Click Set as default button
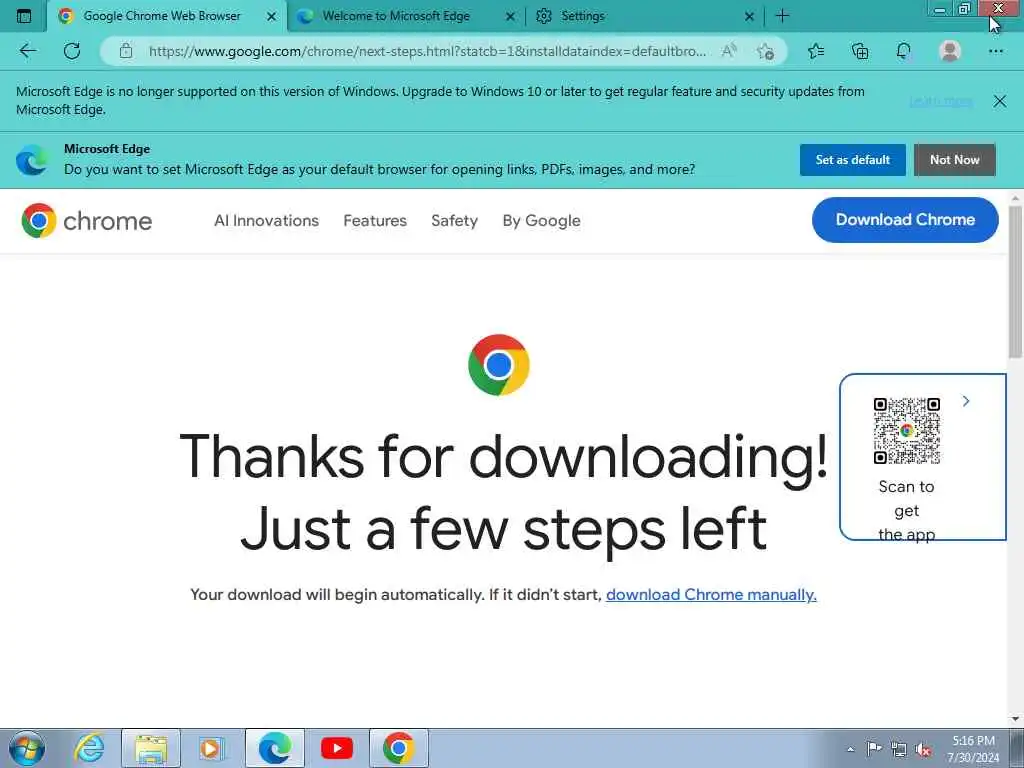This screenshot has width=1024, height=768. pos(852,160)
